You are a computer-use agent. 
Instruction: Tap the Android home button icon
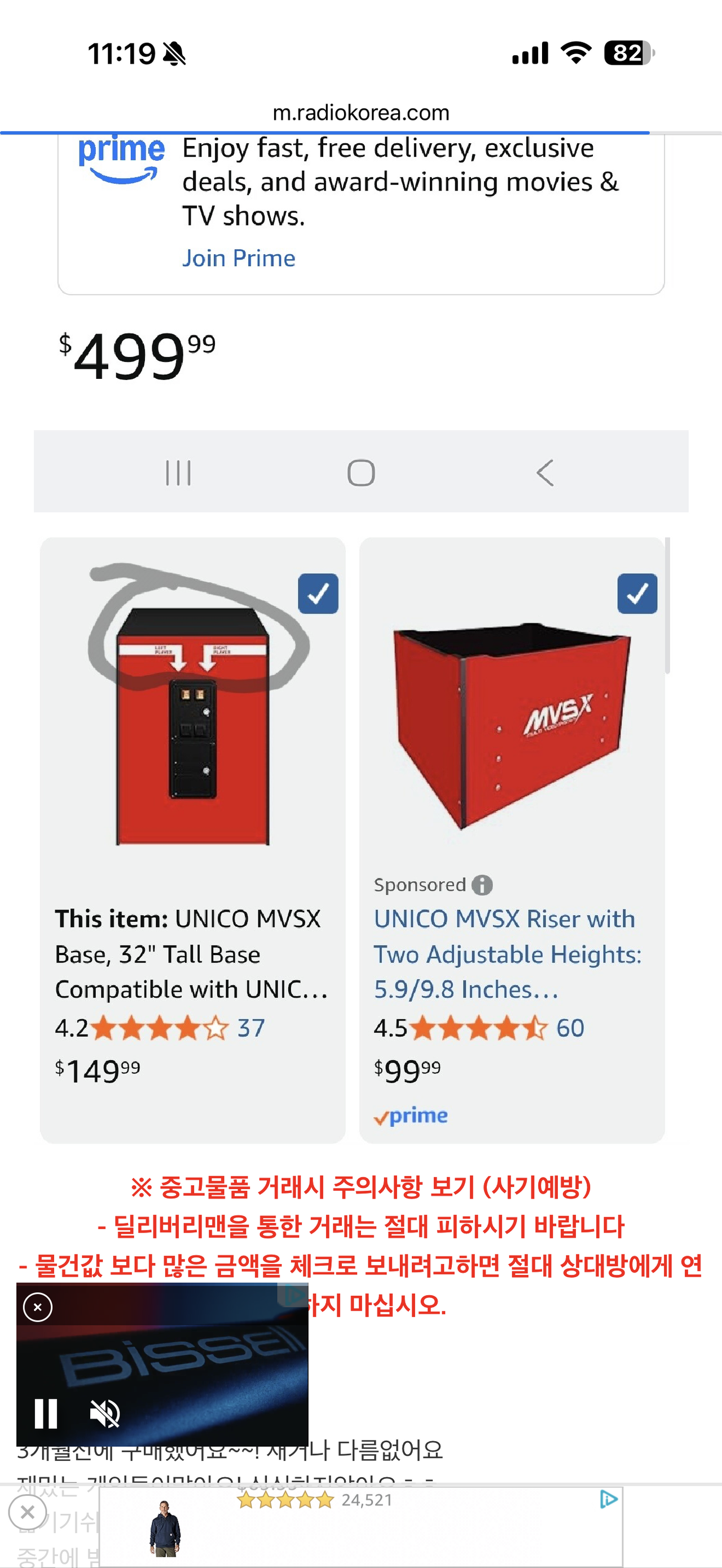pos(361,473)
